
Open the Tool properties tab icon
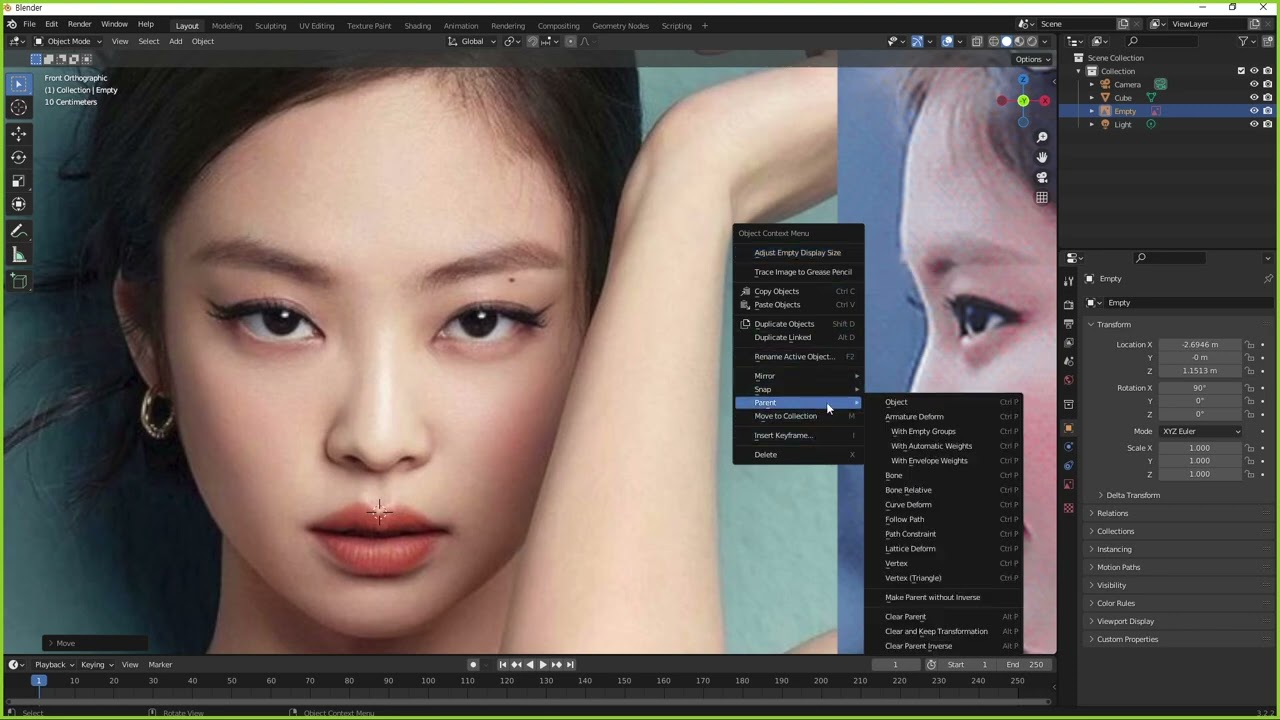click(x=1068, y=281)
